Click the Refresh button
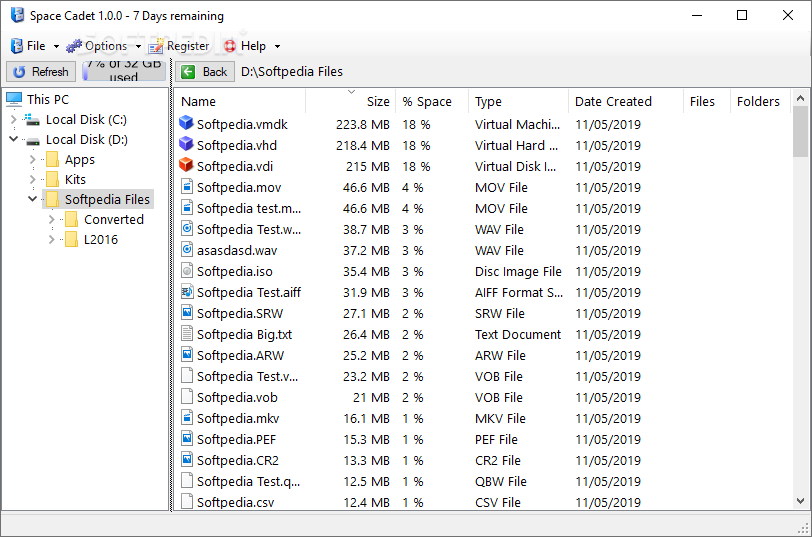This screenshot has height=537, width=812. (x=41, y=71)
